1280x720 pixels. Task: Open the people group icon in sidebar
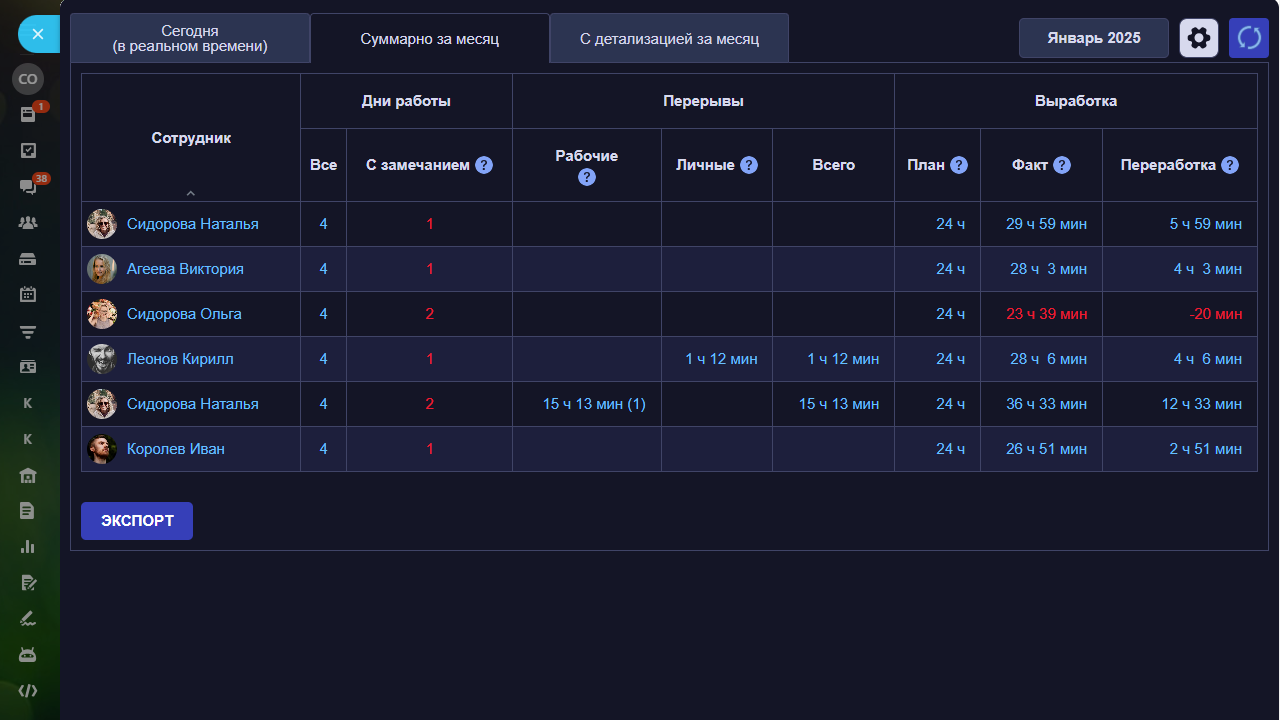point(28,223)
